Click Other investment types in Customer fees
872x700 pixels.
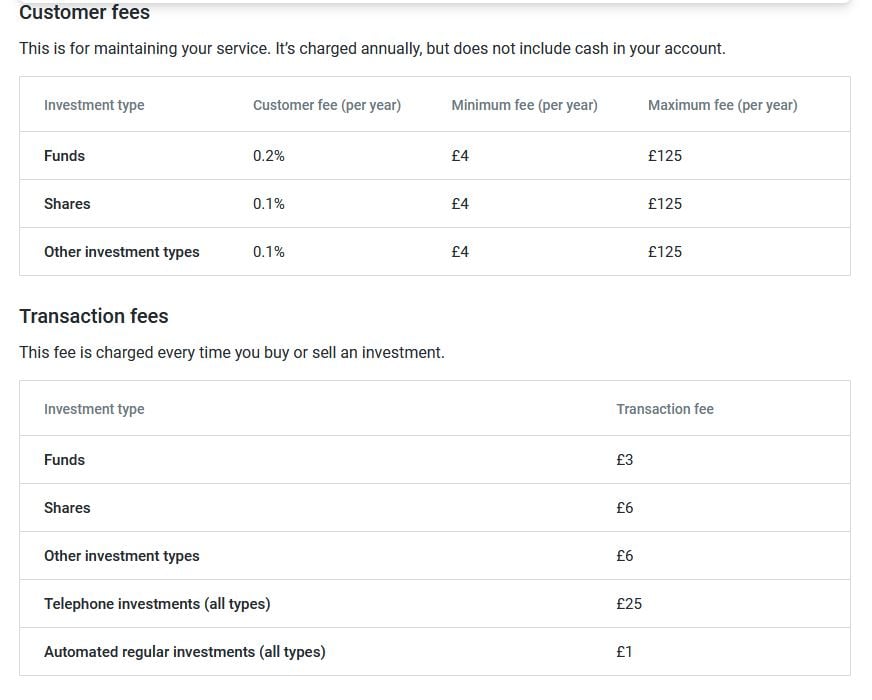point(122,252)
